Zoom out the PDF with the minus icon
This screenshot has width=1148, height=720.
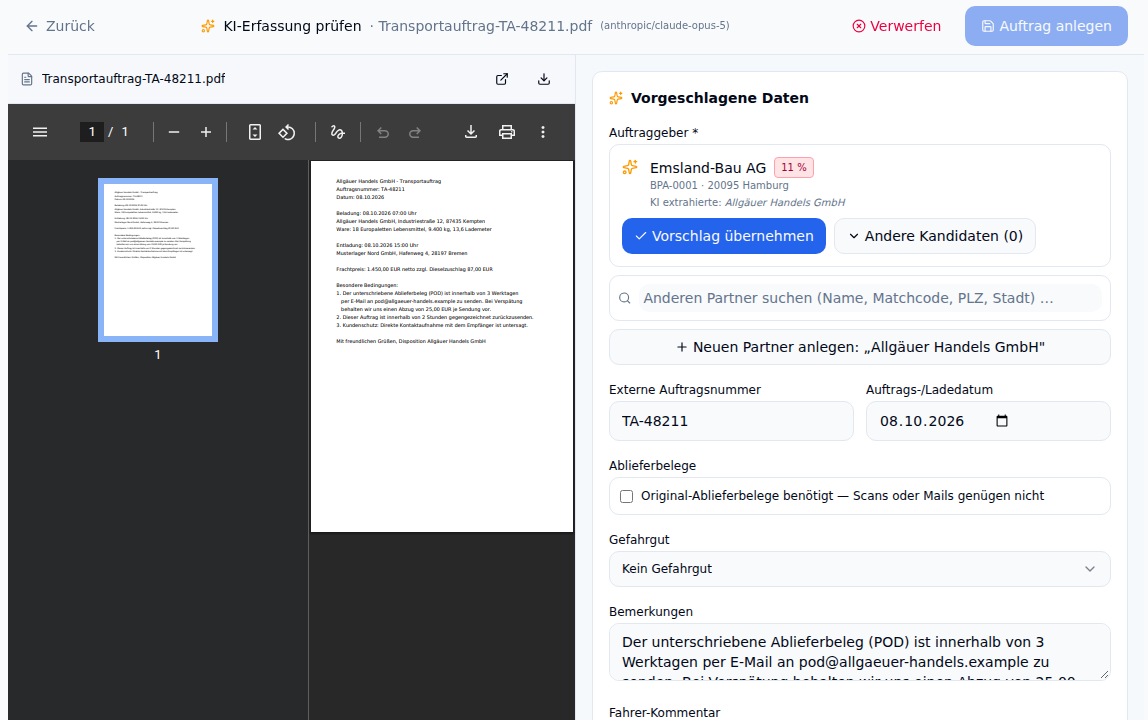pos(174,132)
